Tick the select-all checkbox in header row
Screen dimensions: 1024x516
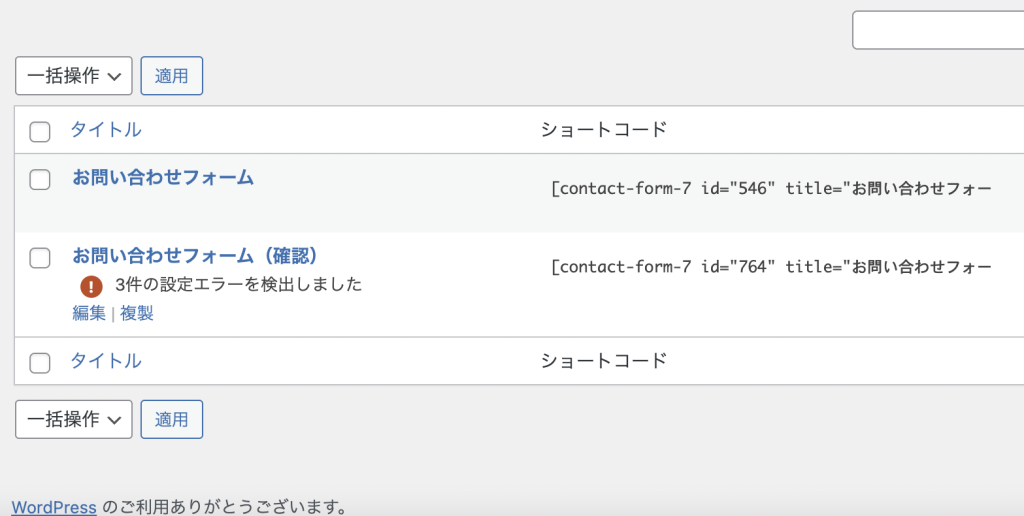[x=40, y=132]
